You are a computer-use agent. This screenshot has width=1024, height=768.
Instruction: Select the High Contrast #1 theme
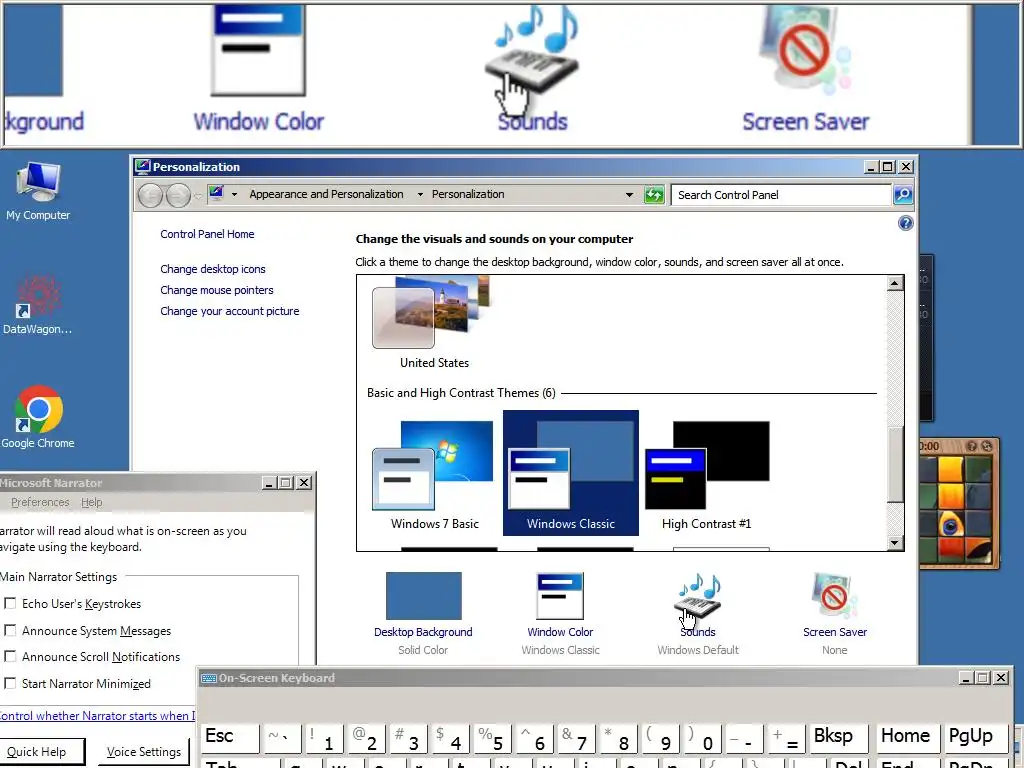707,474
